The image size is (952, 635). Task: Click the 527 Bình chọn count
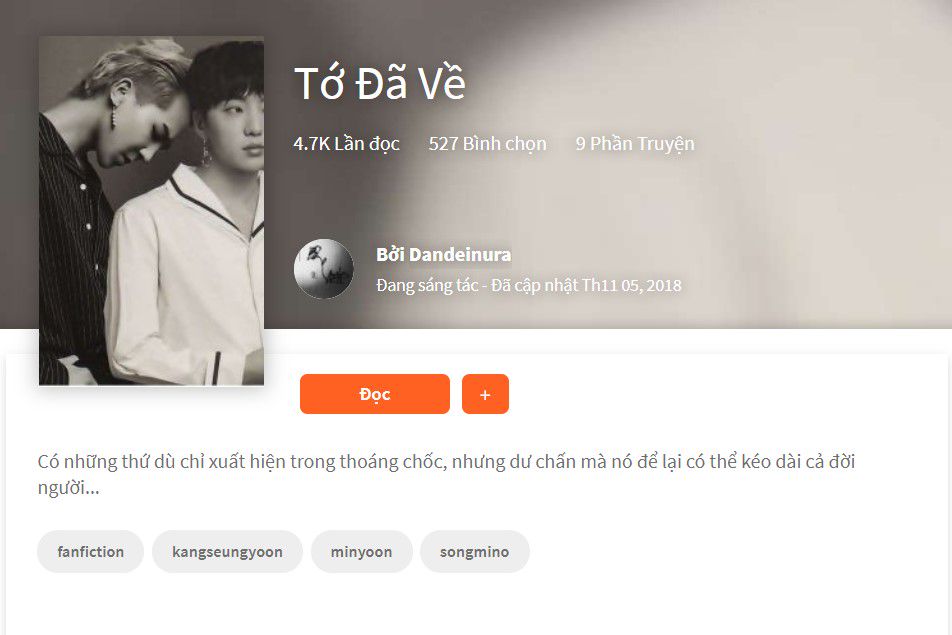click(488, 144)
